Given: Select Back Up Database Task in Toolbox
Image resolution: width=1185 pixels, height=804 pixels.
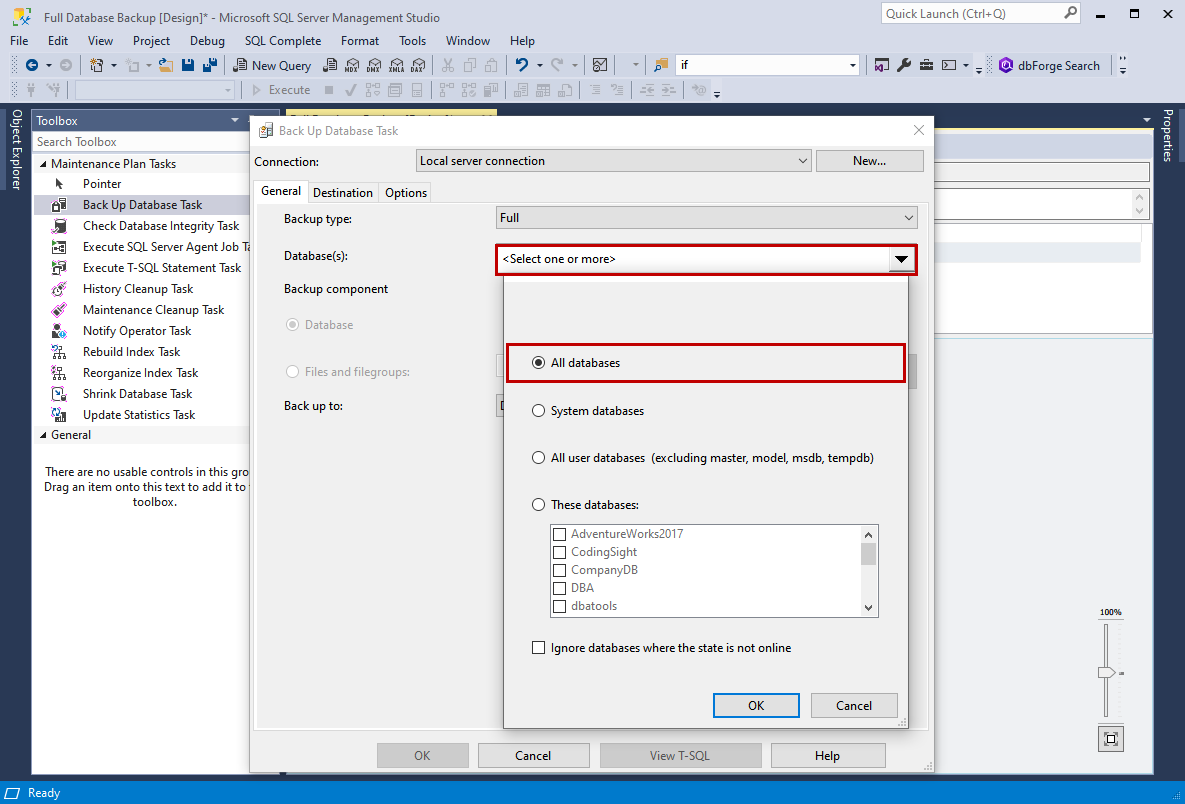Looking at the screenshot, I should point(141,205).
